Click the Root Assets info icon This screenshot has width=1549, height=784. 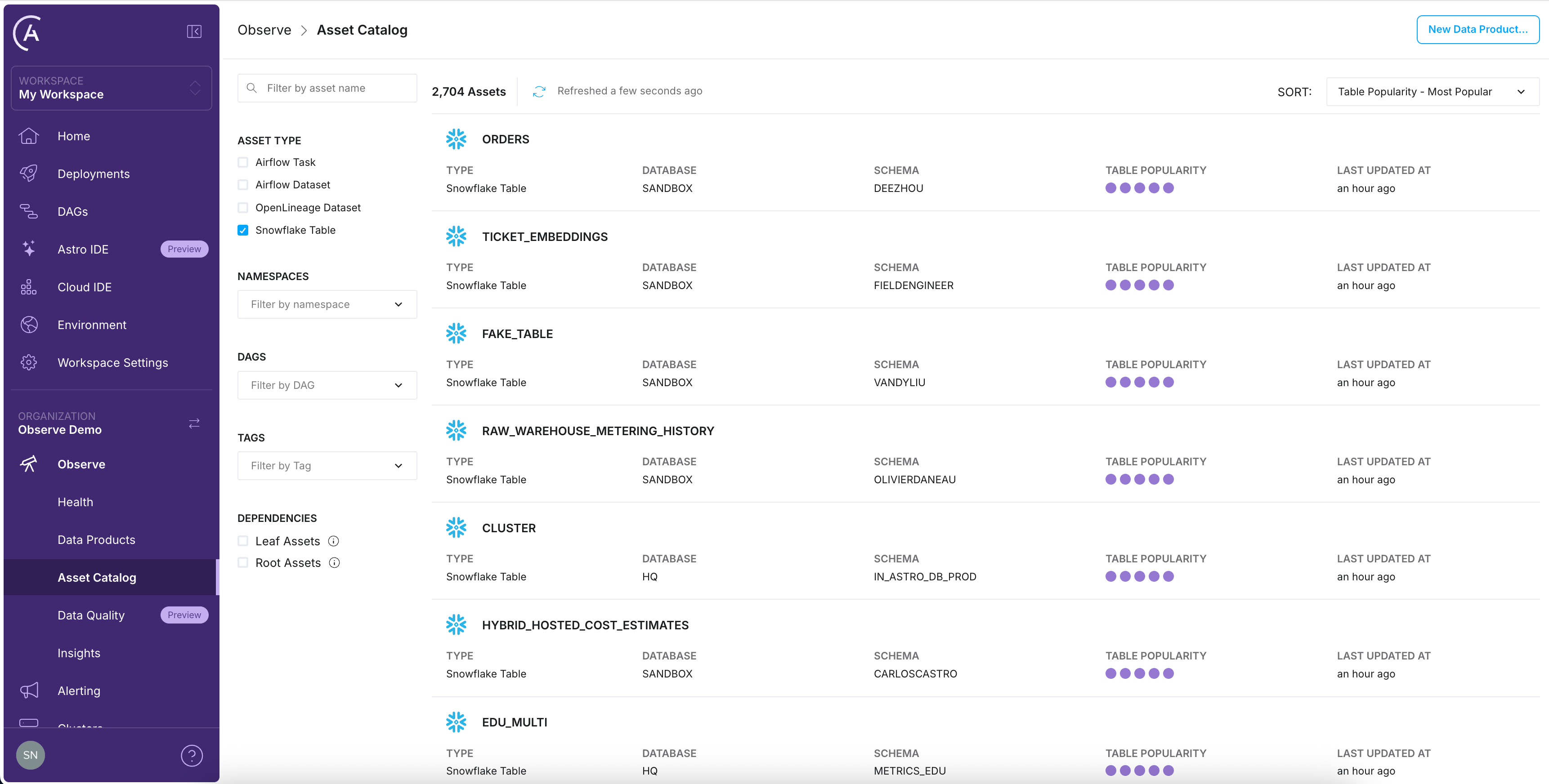[x=334, y=563]
